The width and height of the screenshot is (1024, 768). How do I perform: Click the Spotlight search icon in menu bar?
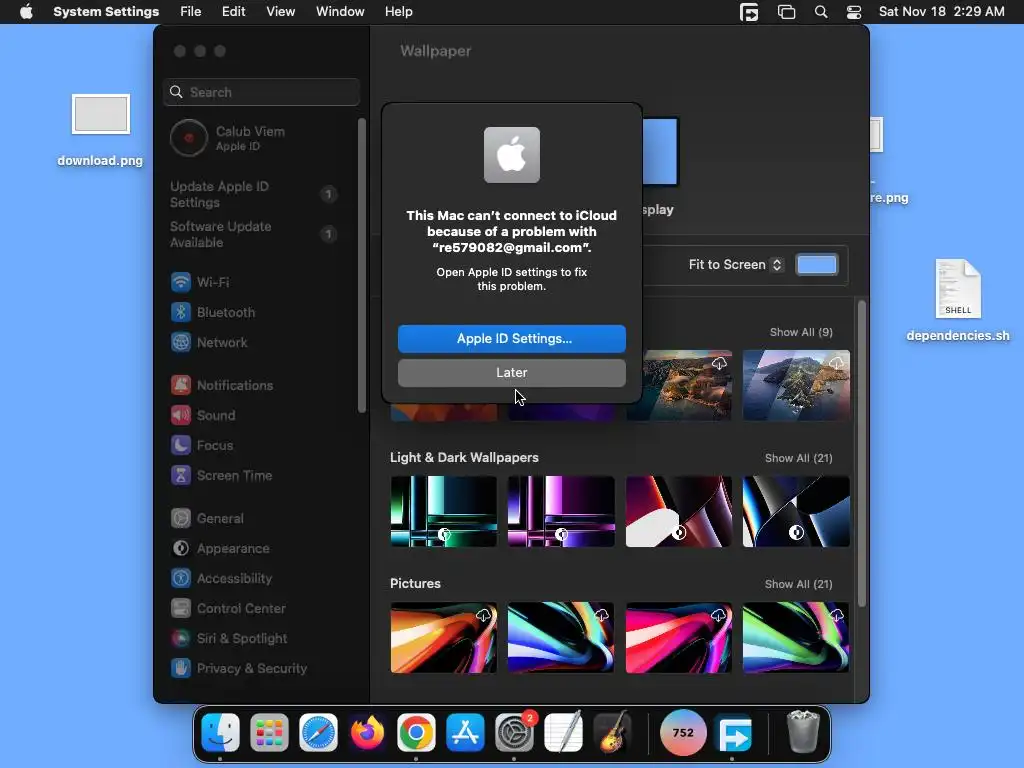[821, 12]
